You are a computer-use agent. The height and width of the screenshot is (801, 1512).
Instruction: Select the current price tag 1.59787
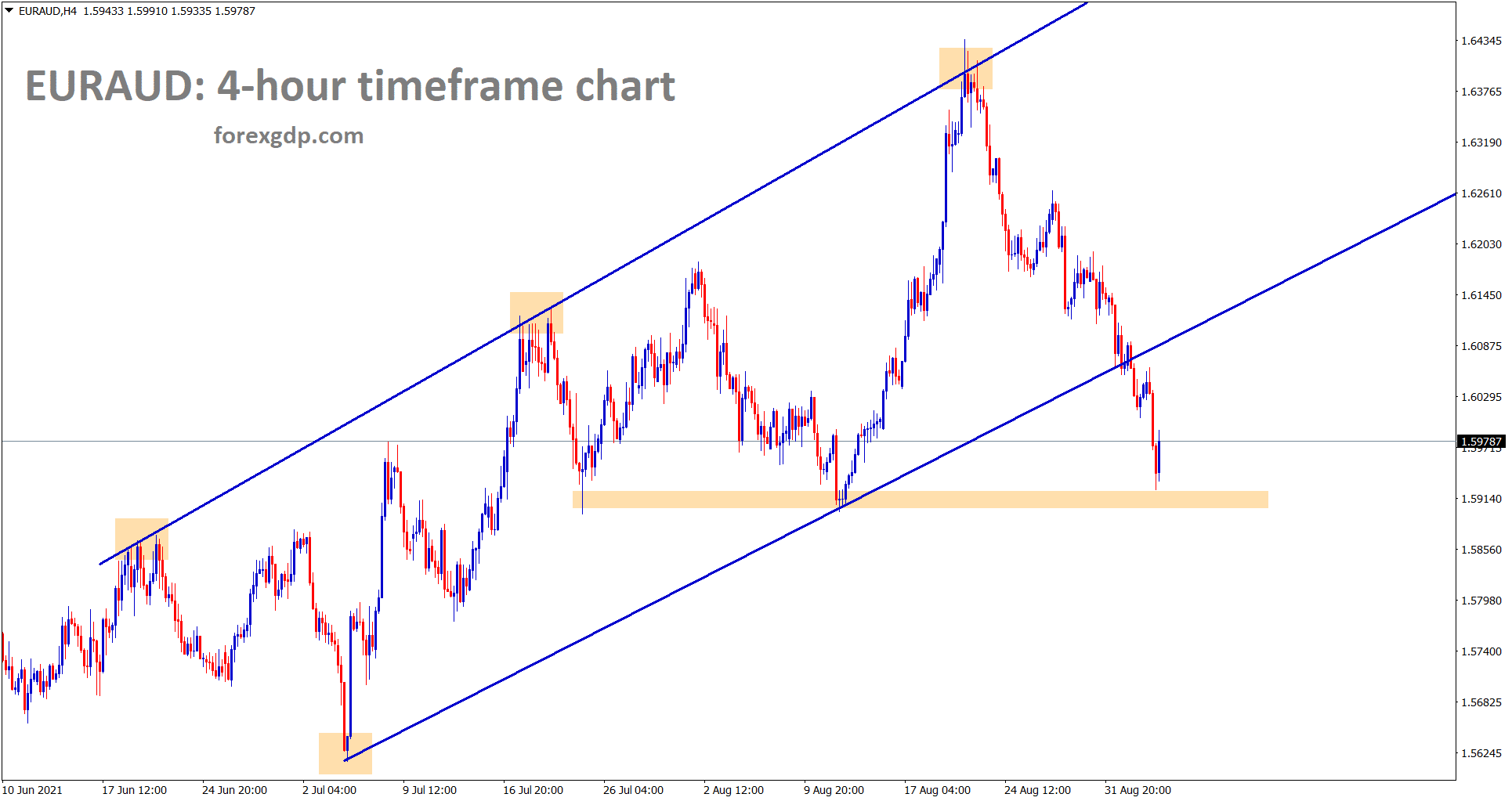click(1481, 442)
